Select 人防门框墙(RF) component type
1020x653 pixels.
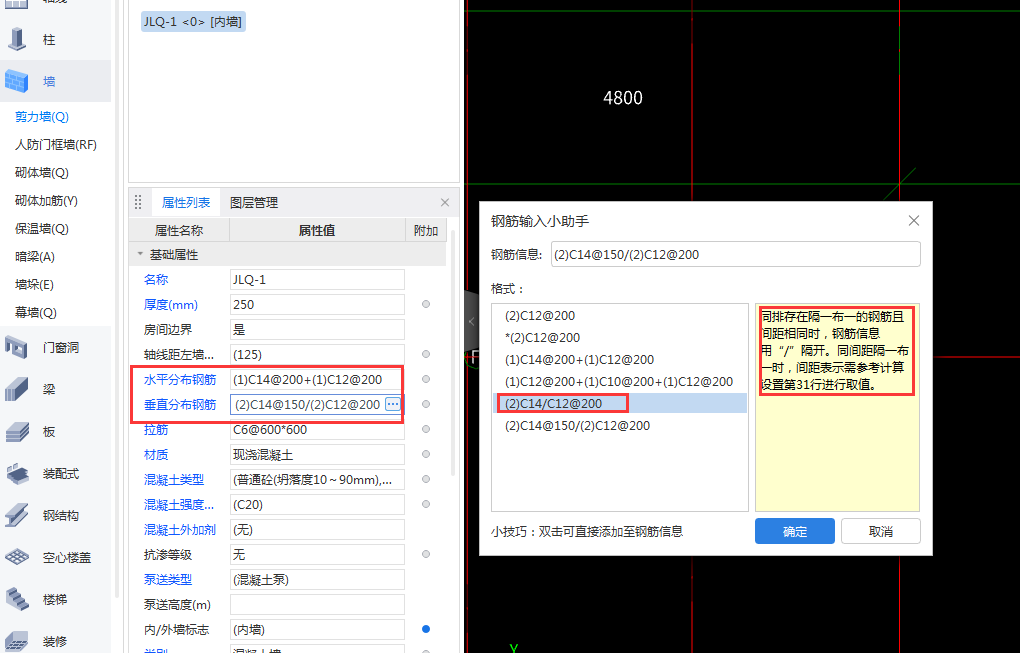pyautogui.click(x=56, y=144)
